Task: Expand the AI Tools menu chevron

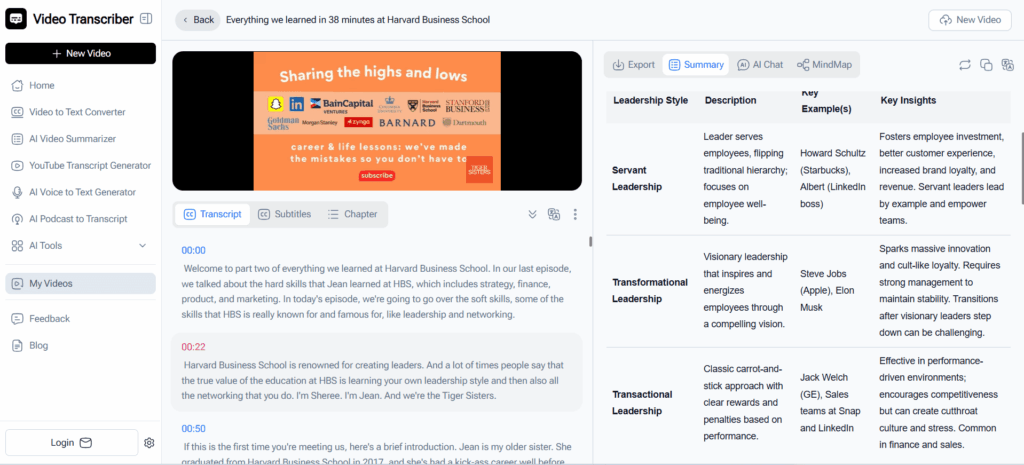Action: tap(142, 246)
